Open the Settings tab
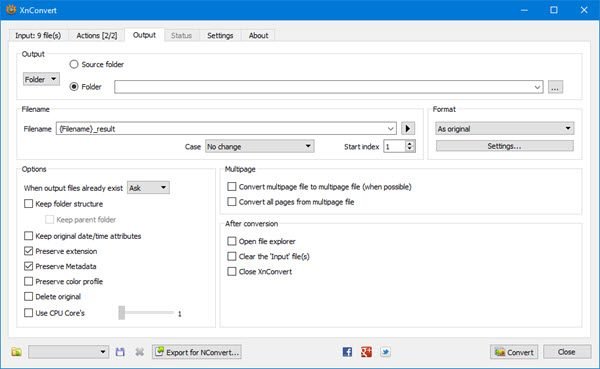The height and width of the screenshot is (369, 600). point(220,36)
